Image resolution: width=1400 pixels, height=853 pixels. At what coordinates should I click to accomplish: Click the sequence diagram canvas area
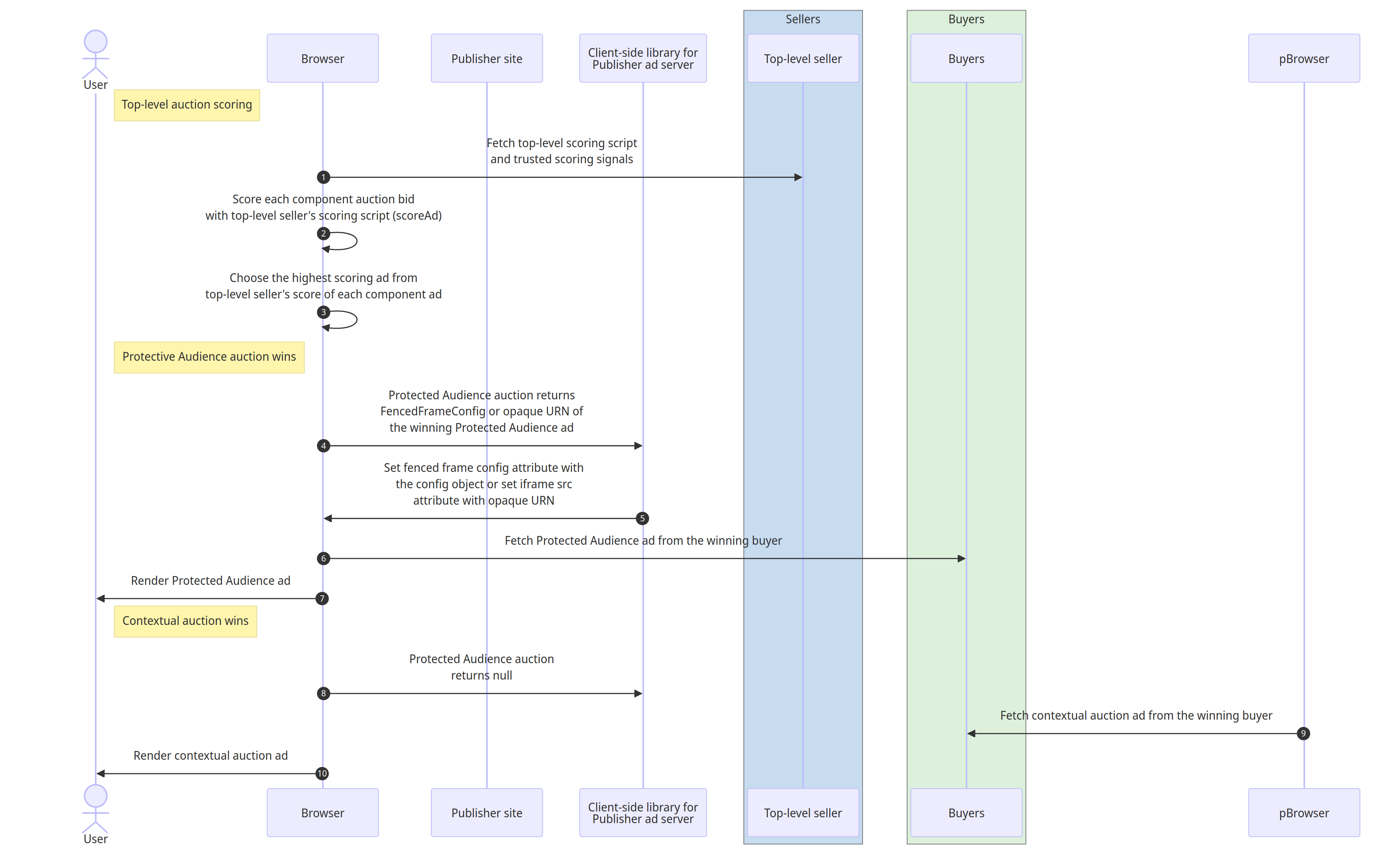click(x=700, y=426)
